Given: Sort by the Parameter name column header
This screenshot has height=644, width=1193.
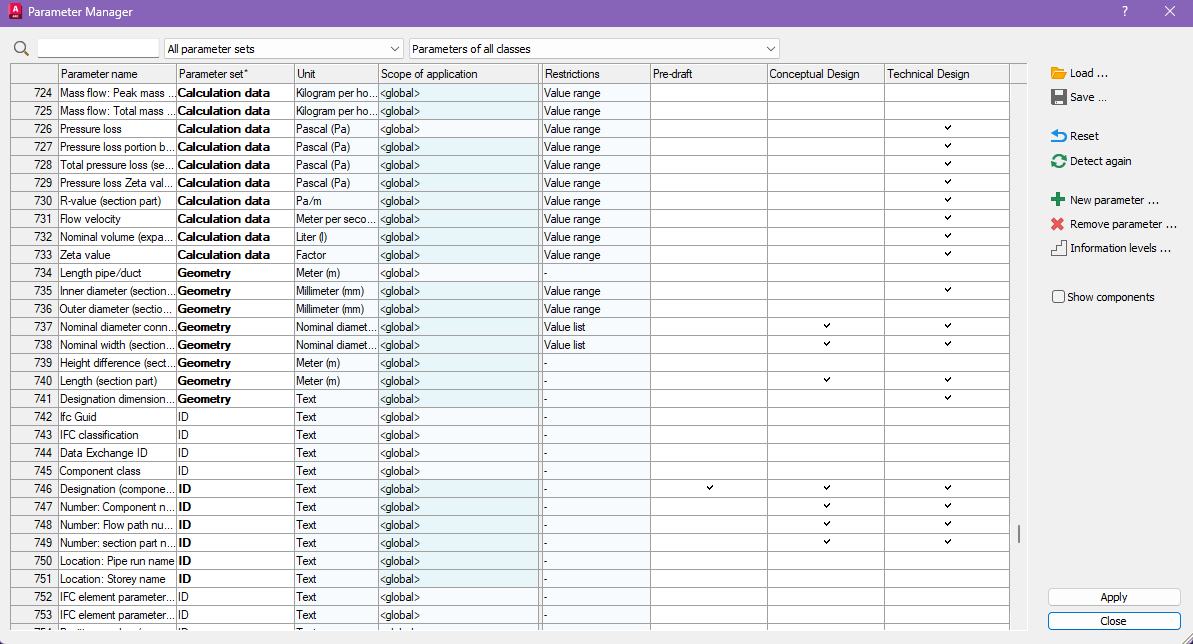Looking at the screenshot, I should pyautogui.click(x=116, y=74).
